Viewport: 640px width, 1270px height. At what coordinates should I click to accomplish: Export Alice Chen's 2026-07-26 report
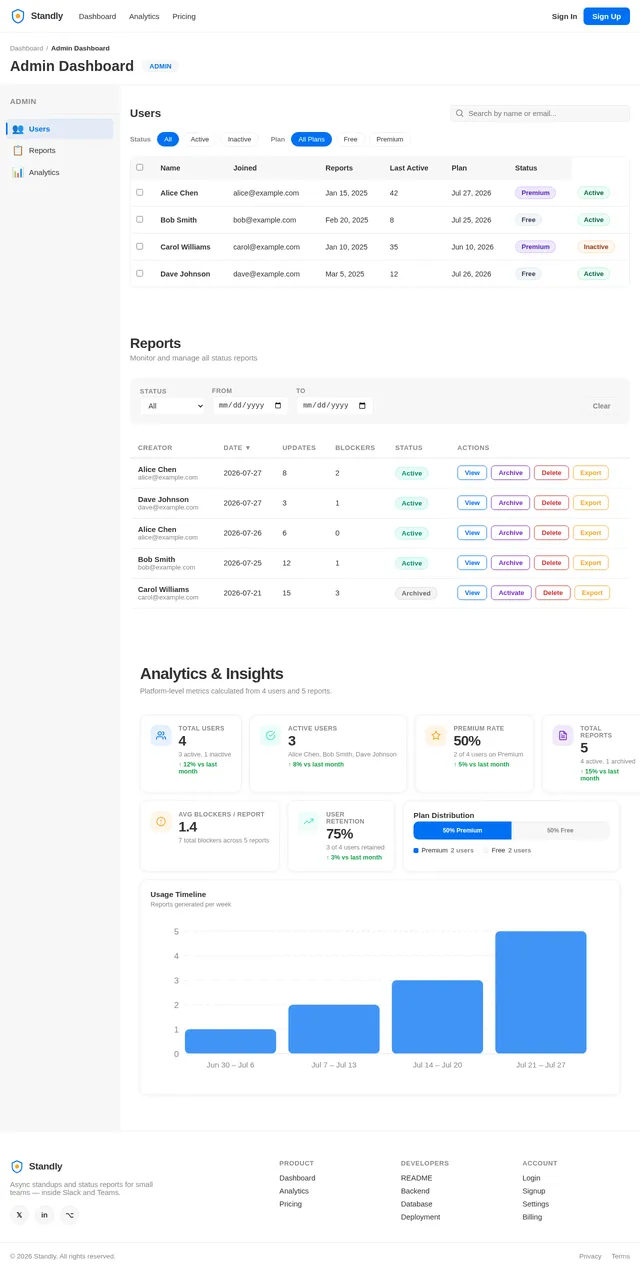point(590,533)
